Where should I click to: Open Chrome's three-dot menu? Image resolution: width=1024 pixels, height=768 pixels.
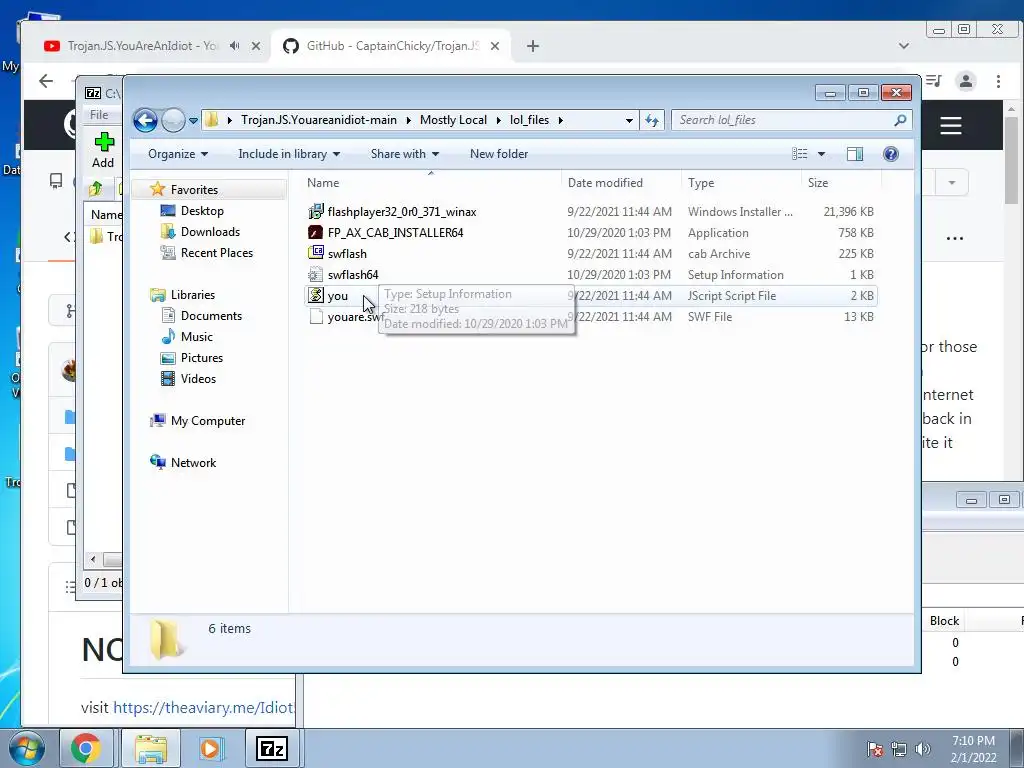pos(999,81)
